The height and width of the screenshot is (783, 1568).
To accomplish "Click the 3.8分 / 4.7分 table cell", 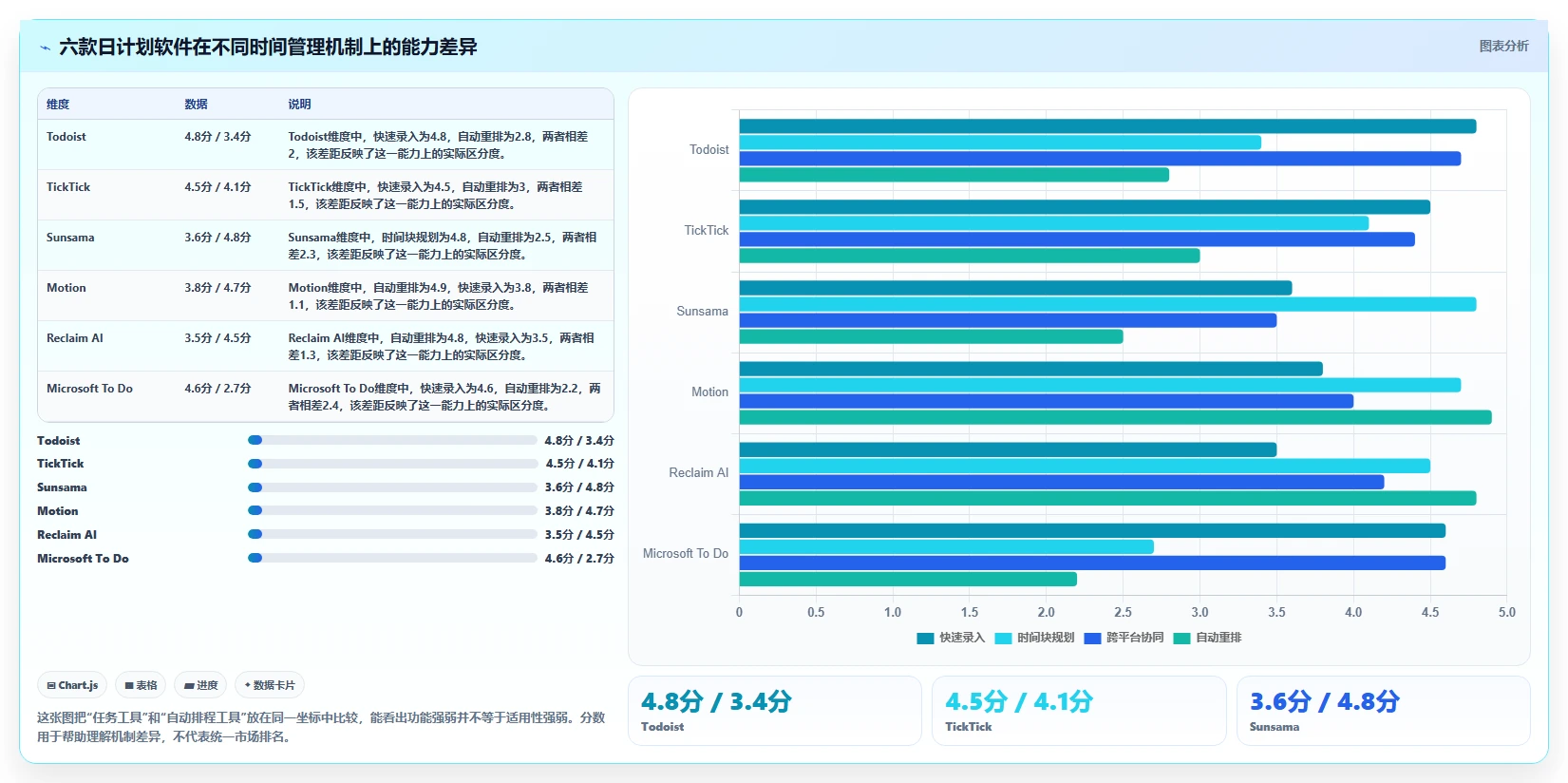I will point(217,288).
